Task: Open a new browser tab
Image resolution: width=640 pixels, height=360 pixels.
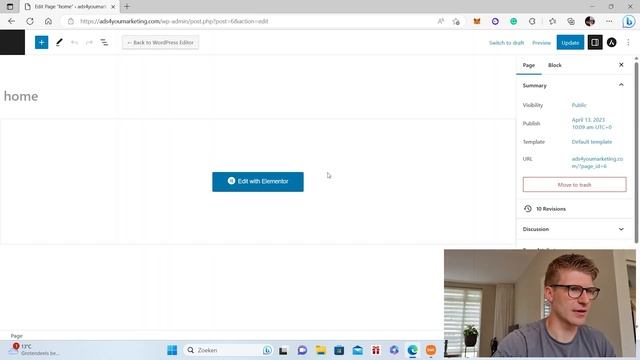Action: (127, 7)
